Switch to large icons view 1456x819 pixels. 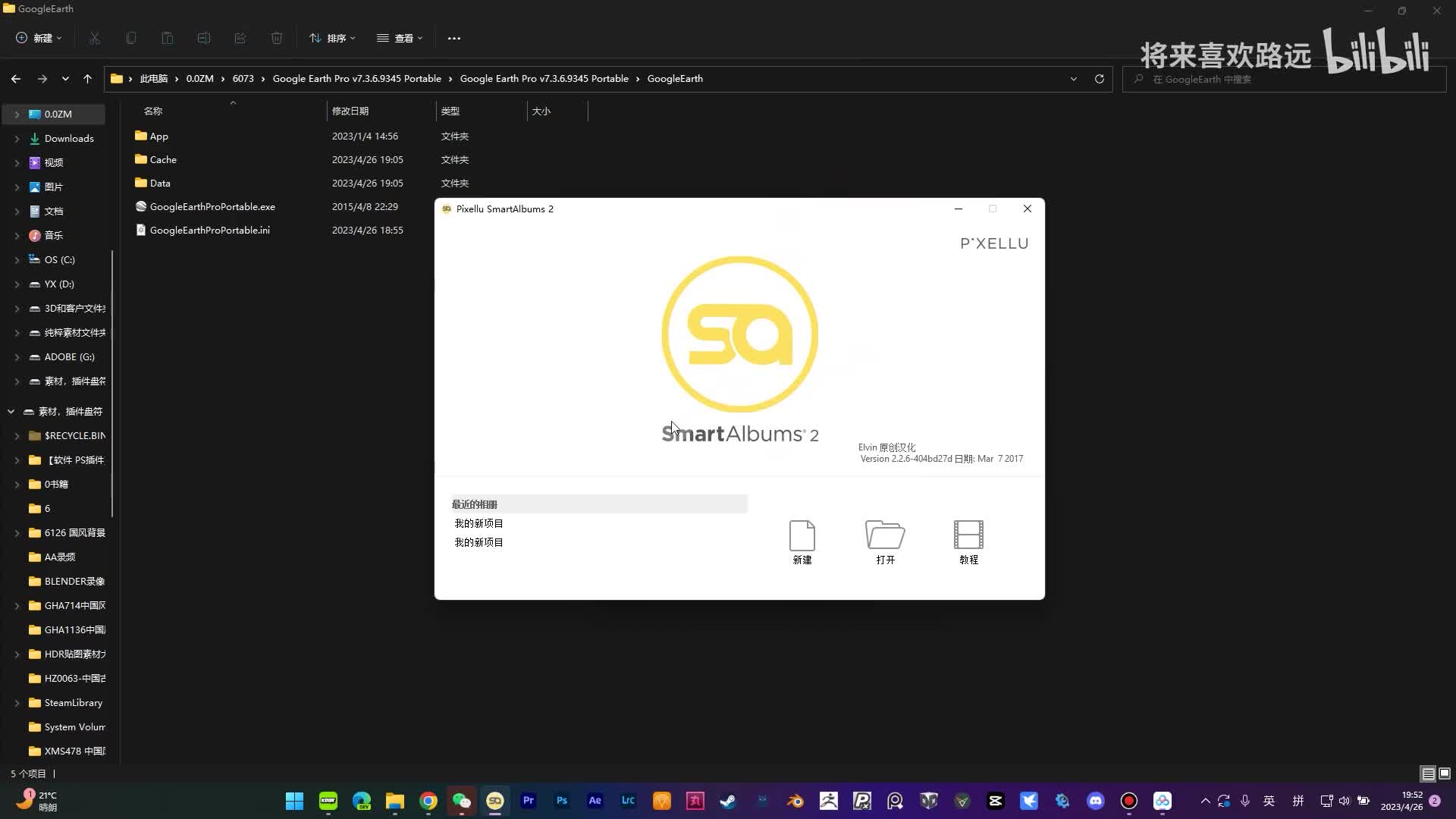tap(1445, 773)
